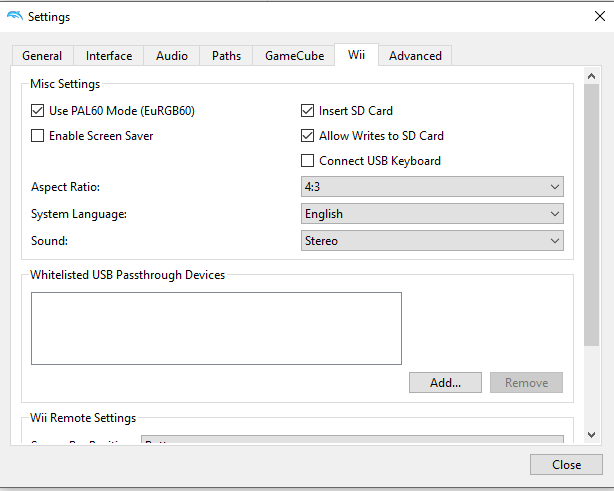Open the Aspect Ratio dropdown
614x491 pixels.
click(x=432, y=187)
